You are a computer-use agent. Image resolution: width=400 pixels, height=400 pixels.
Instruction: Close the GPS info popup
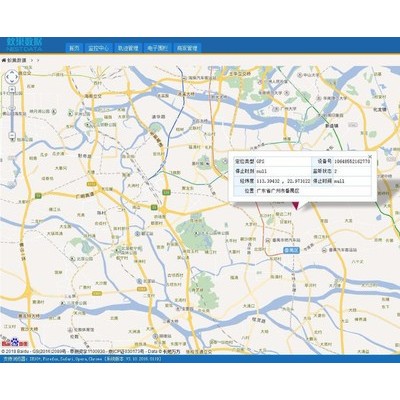(370, 156)
